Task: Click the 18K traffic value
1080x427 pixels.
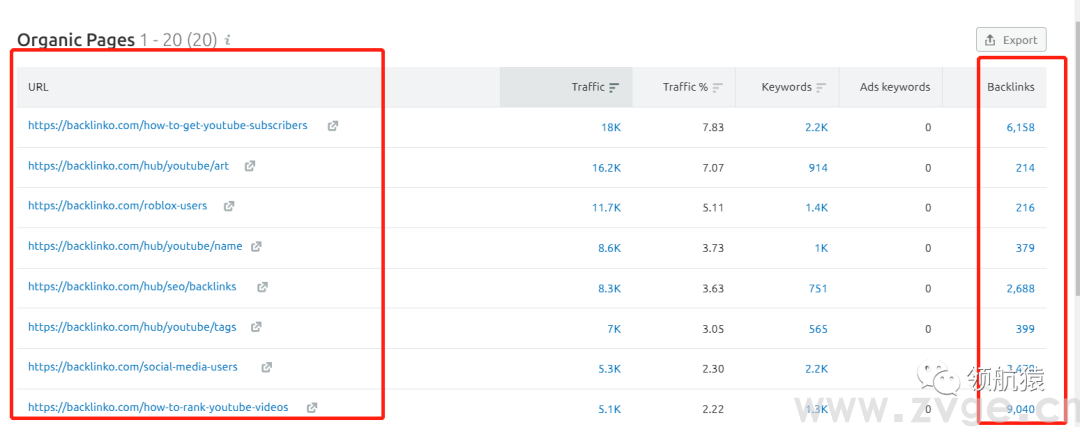Action: point(610,127)
